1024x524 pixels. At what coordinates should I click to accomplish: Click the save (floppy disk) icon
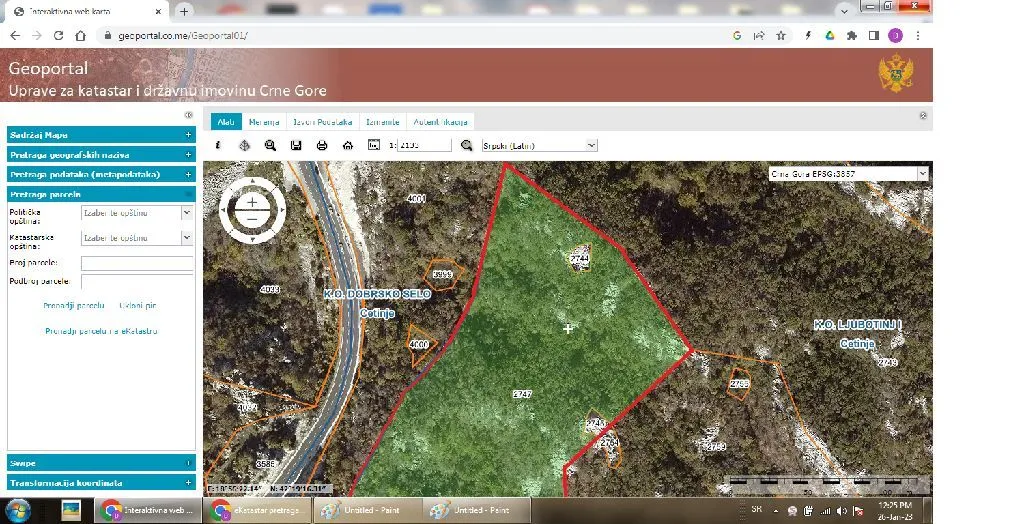pyautogui.click(x=296, y=145)
